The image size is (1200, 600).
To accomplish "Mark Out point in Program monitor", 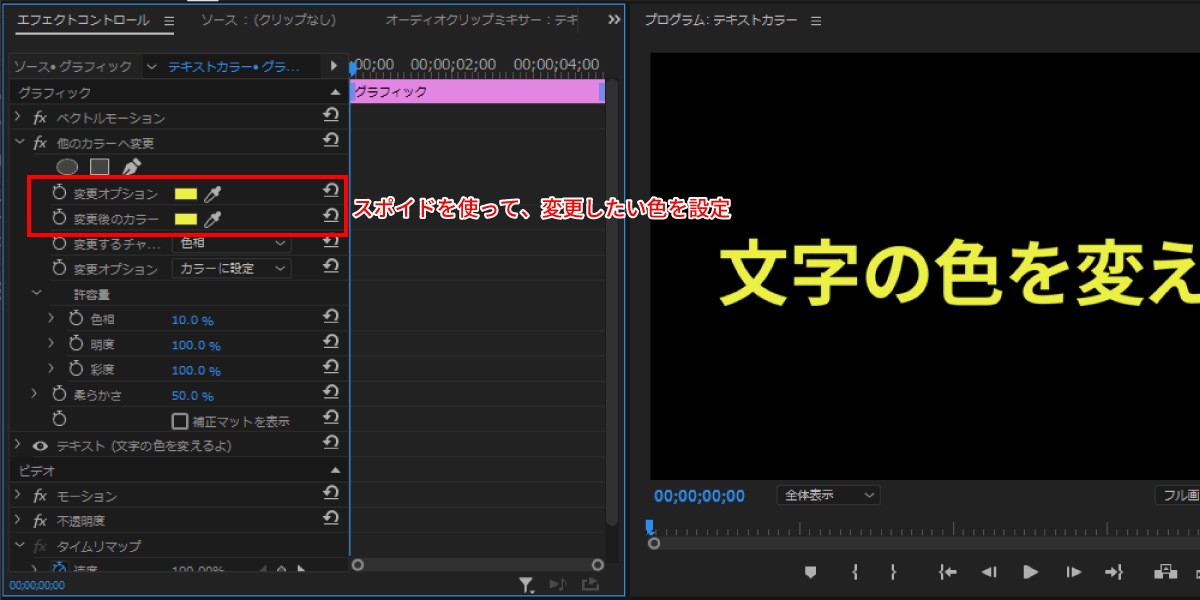I will tap(893, 572).
